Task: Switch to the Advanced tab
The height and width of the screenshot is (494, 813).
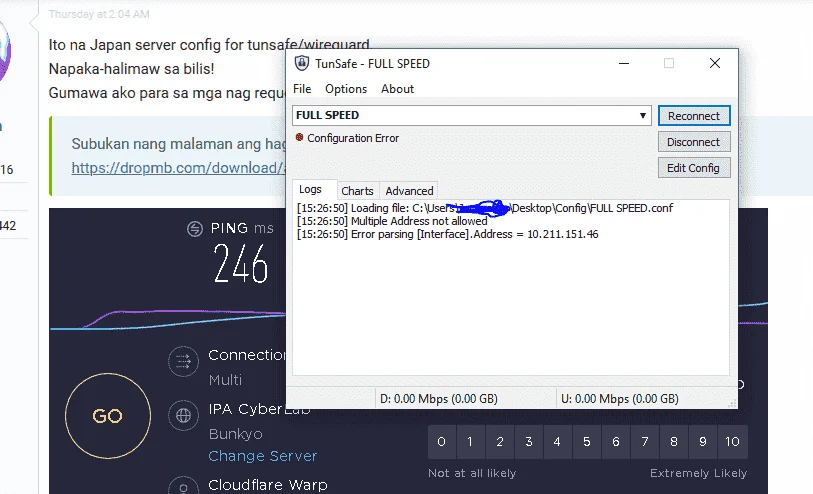Action: 409,191
